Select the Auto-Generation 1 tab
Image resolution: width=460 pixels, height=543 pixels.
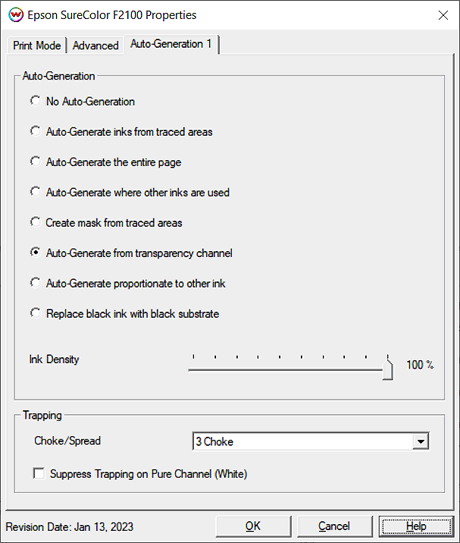coord(171,44)
